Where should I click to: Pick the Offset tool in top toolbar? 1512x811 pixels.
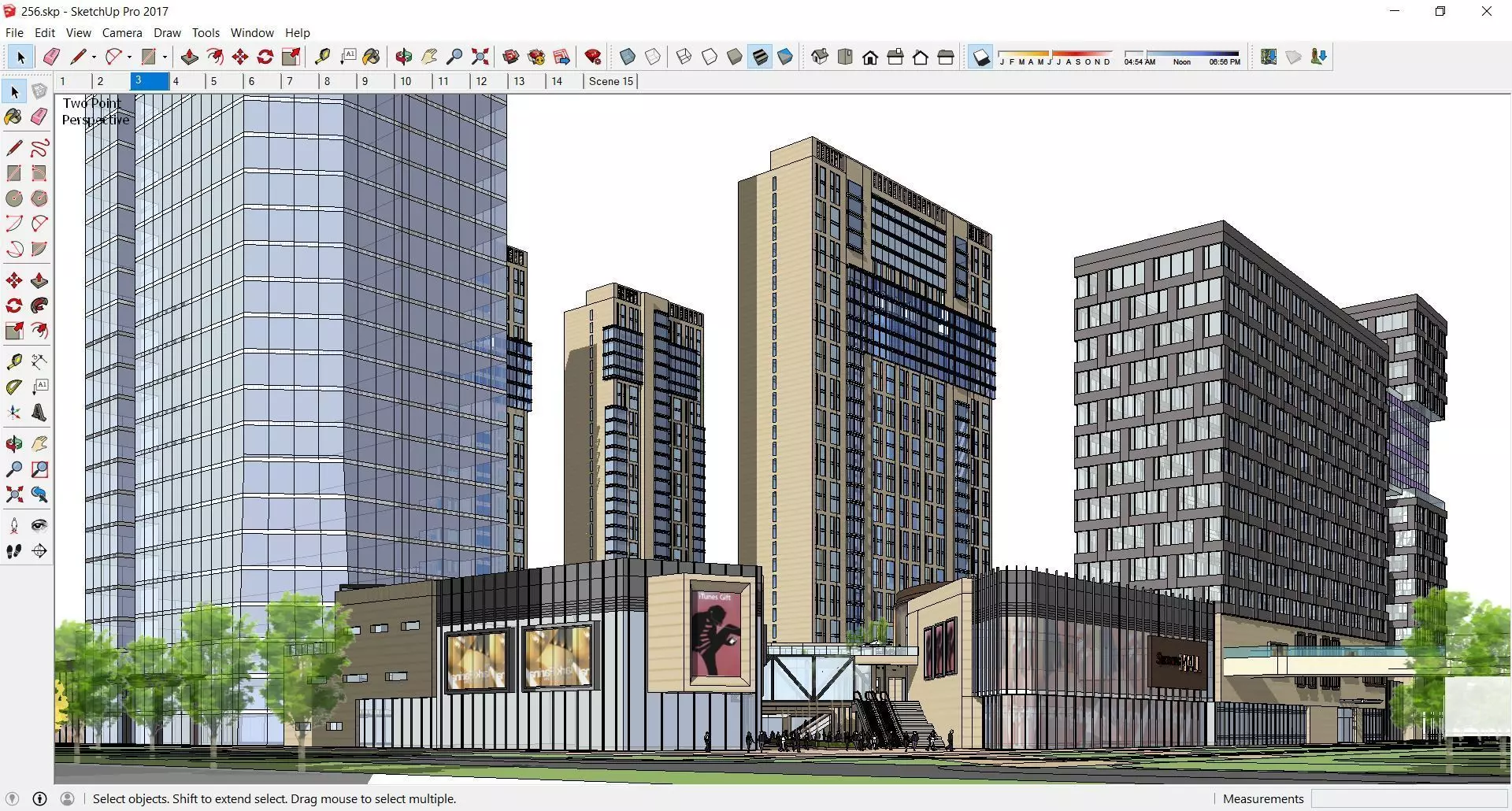coord(214,57)
